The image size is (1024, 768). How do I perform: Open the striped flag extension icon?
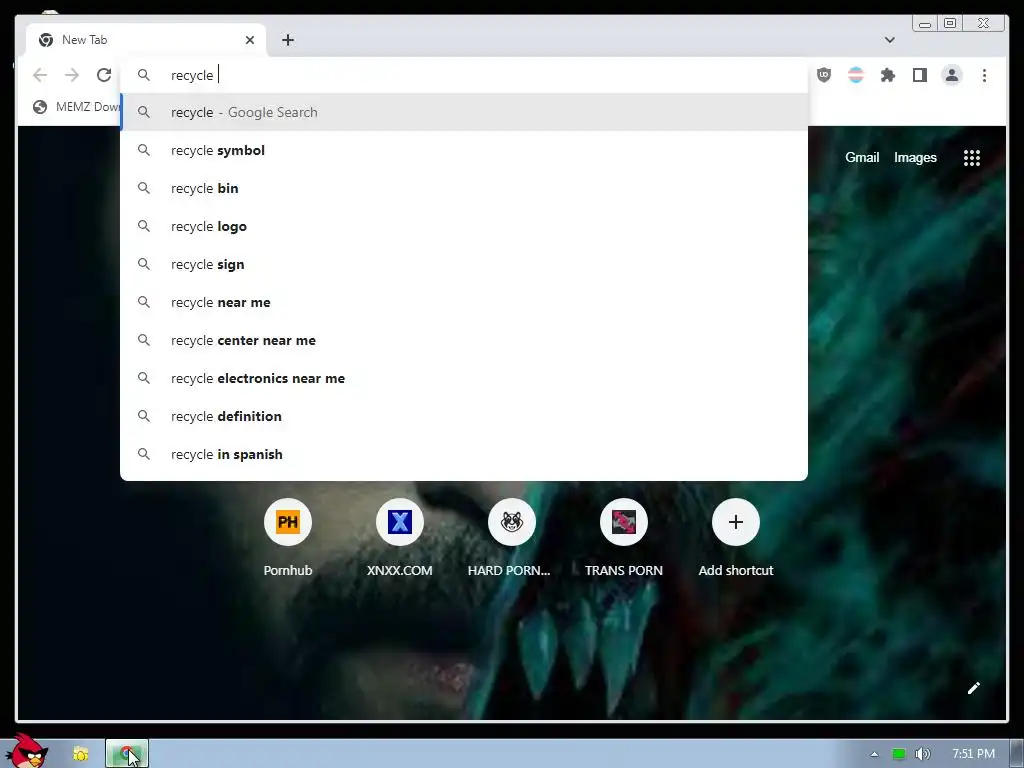[x=856, y=75]
